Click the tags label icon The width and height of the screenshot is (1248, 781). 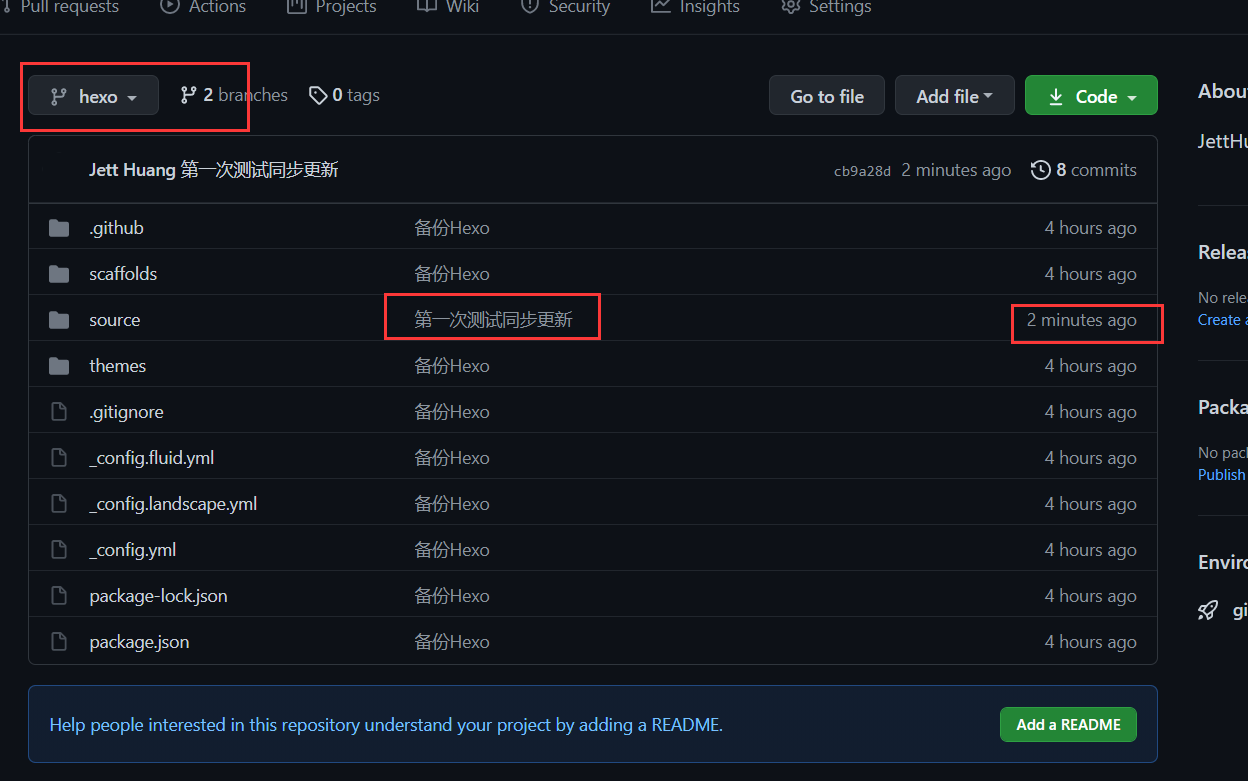click(x=318, y=95)
